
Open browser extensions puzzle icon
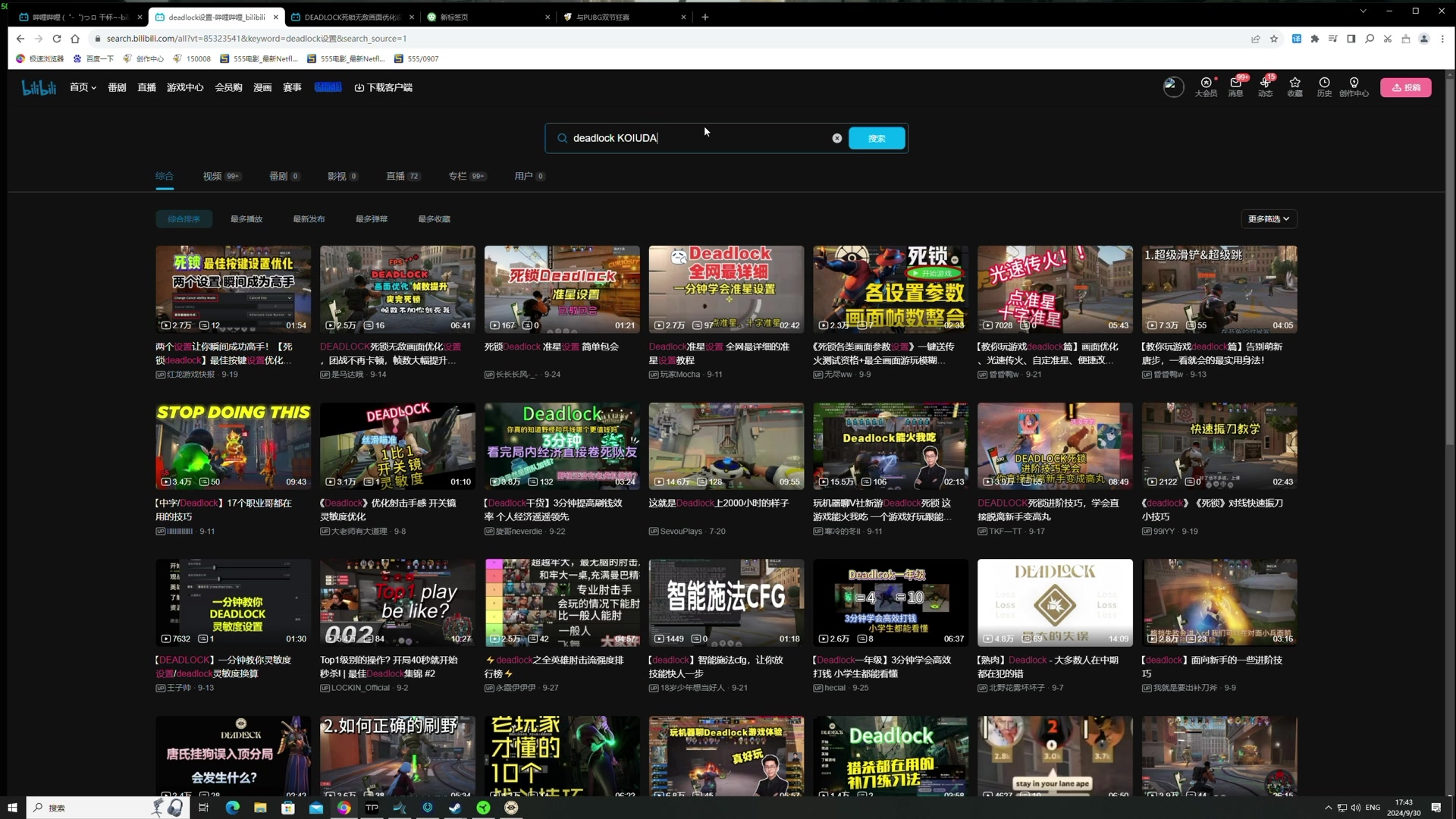tap(1315, 39)
